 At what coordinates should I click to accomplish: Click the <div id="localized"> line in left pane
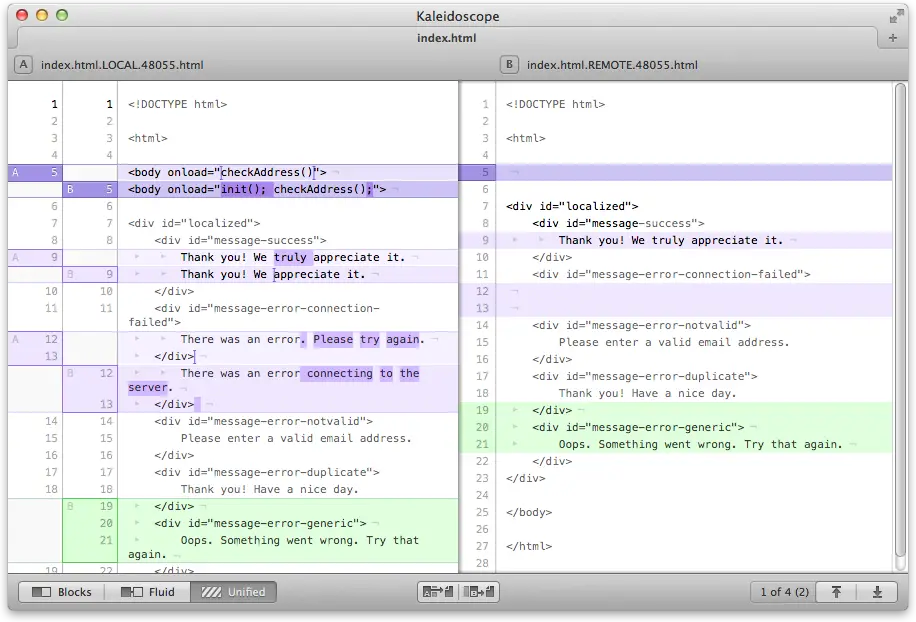pyautogui.click(x=194, y=223)
